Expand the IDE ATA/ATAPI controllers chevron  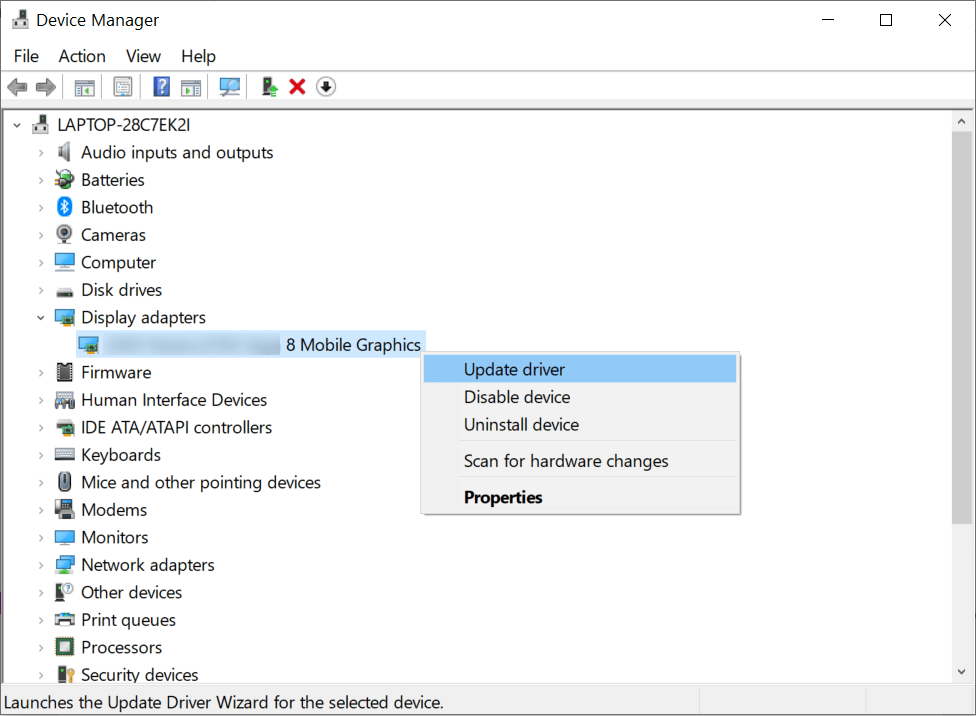click(40, 427)
